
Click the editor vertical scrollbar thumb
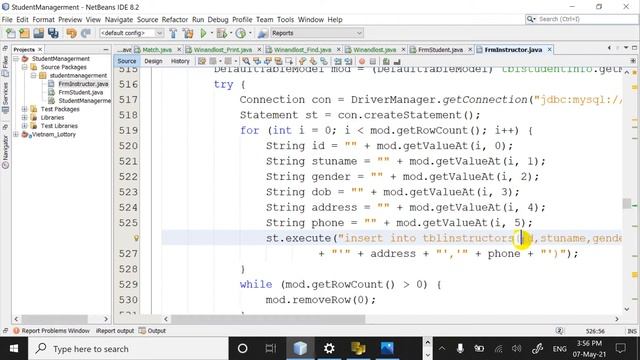pyautogui.click(x=627, y=203)
